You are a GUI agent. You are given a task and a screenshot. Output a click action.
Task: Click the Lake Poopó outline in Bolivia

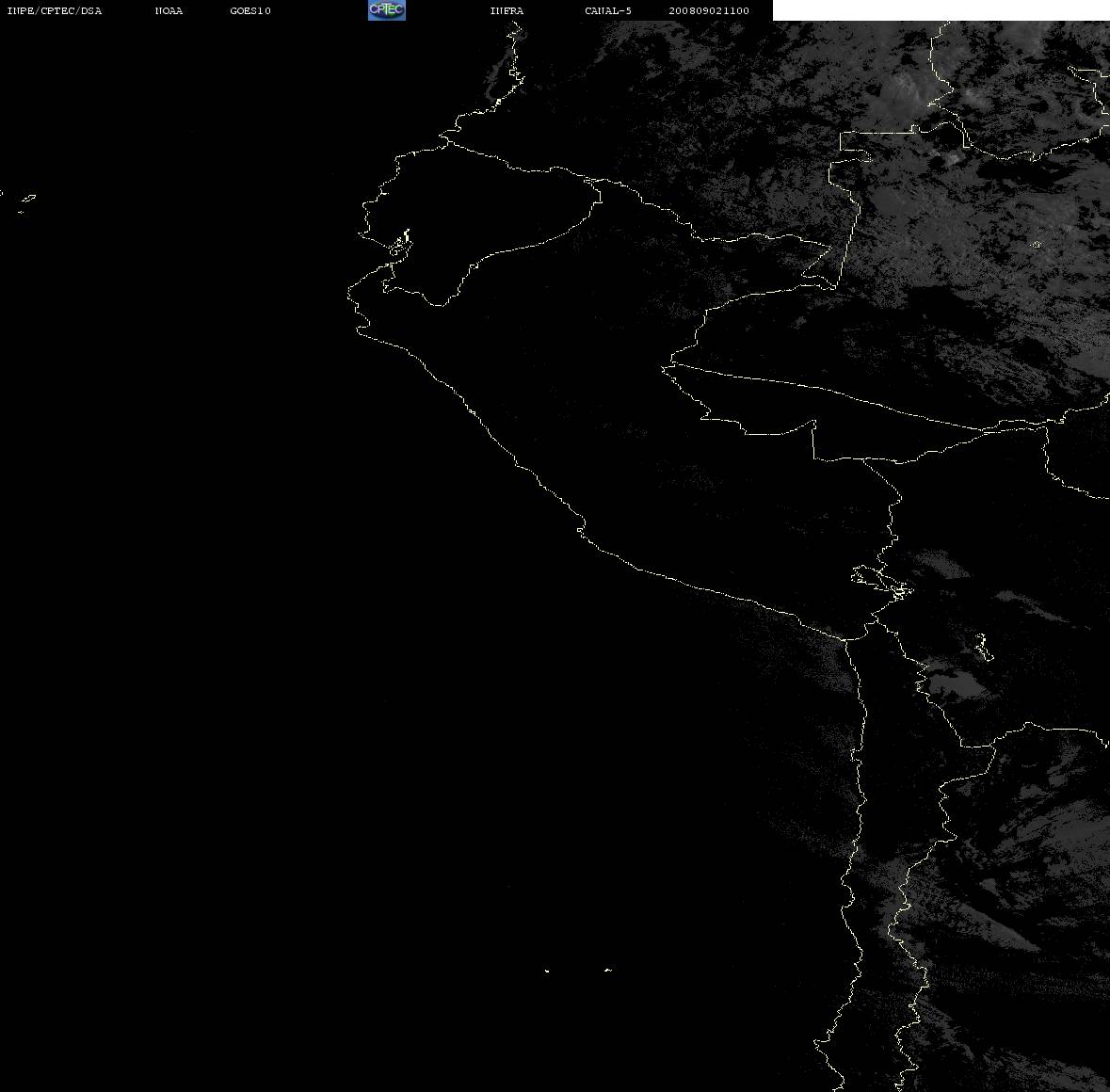pos(983,647)
